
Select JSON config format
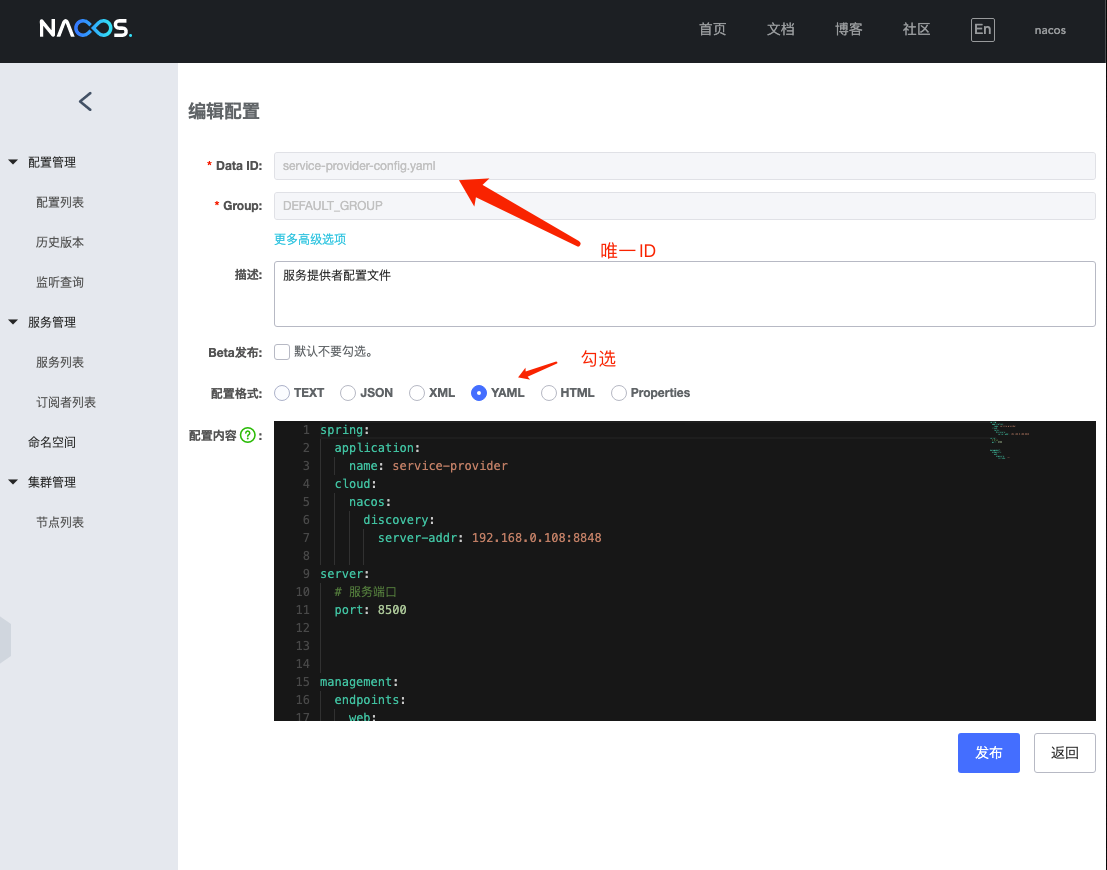click(x=347, y=393)
